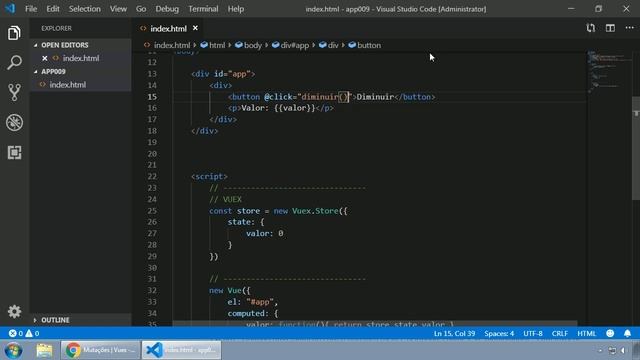This screenshot has height=360, width=640.
Task: Open the Explorer view in activity bar
Action: tap(14, 33)
